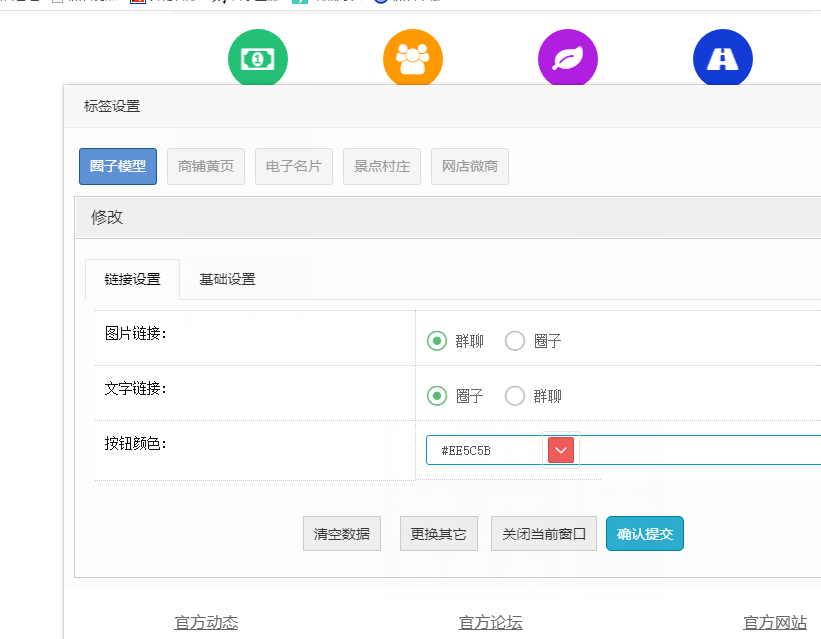Image resolution: width=821 pixels, height=639 pixels.
Task: Select the 圈子模型 label type
Action: (x=118, y=166)
